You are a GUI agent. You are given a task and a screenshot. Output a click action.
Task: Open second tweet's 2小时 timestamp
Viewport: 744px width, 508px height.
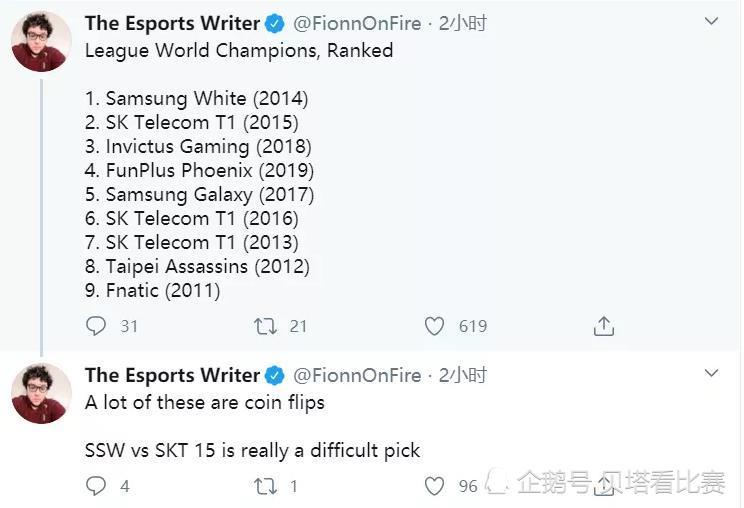463,375
